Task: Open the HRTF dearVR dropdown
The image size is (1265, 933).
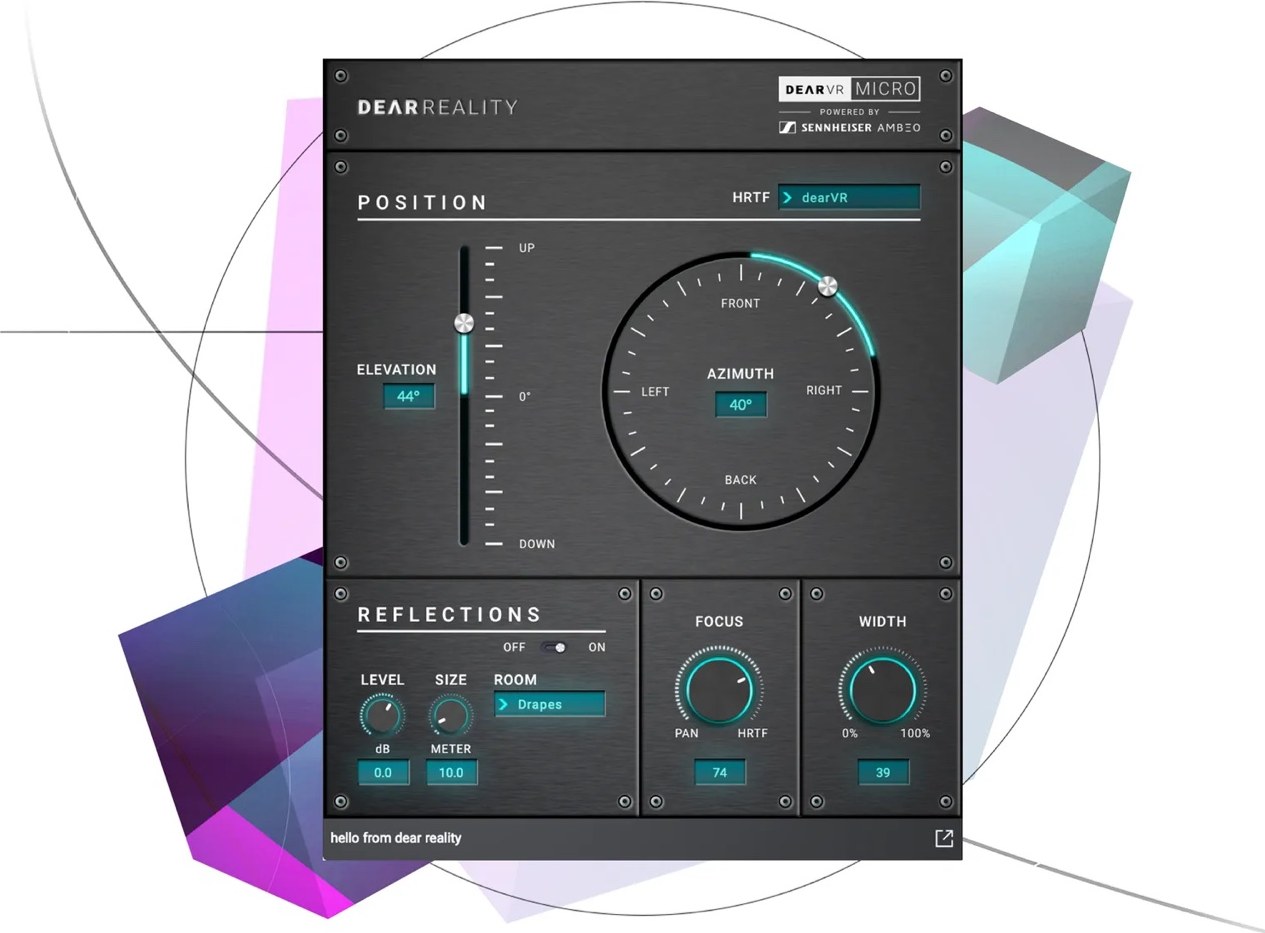Action: click(849, 198)
